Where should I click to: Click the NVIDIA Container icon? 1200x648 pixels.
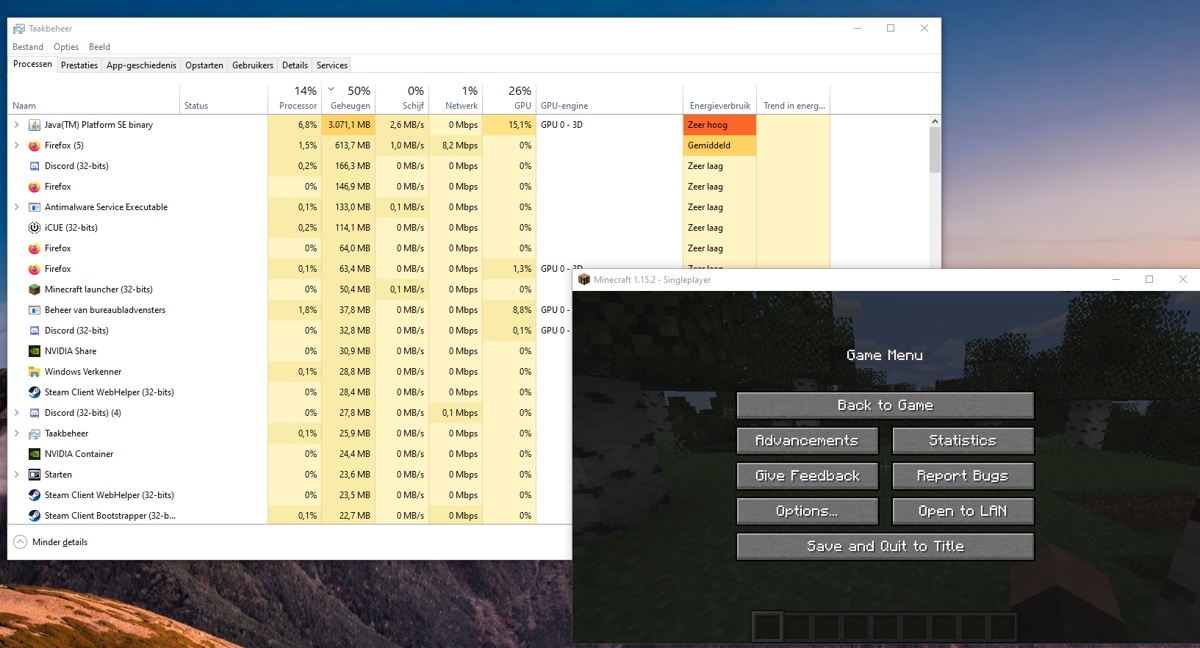[x=35, y=454]
